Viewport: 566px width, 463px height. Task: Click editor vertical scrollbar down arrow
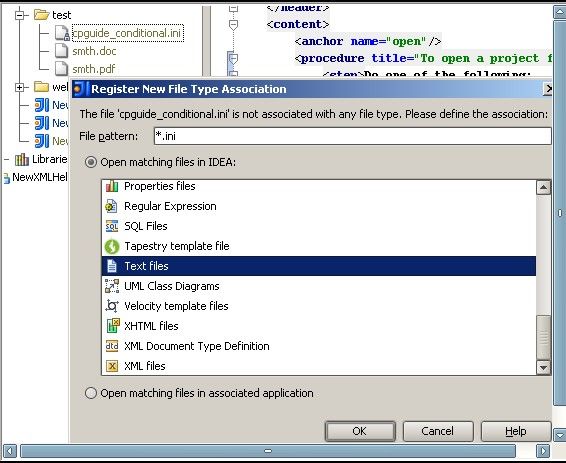pyautogui.click(x=560, y=434)
